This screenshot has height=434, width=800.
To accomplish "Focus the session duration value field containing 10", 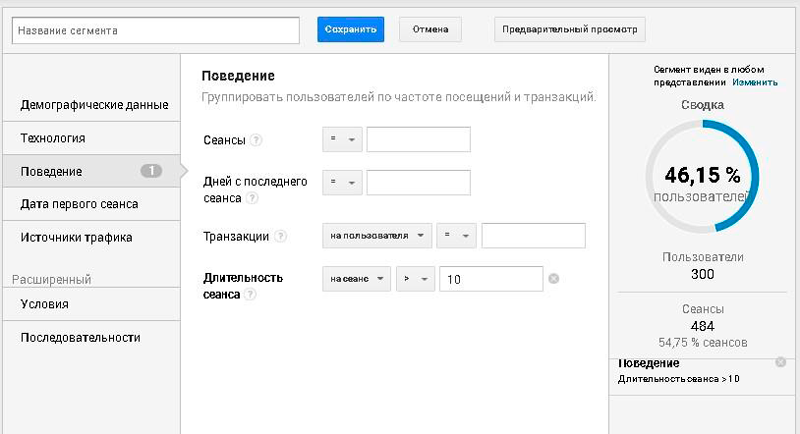I will [x=491, y=279].
